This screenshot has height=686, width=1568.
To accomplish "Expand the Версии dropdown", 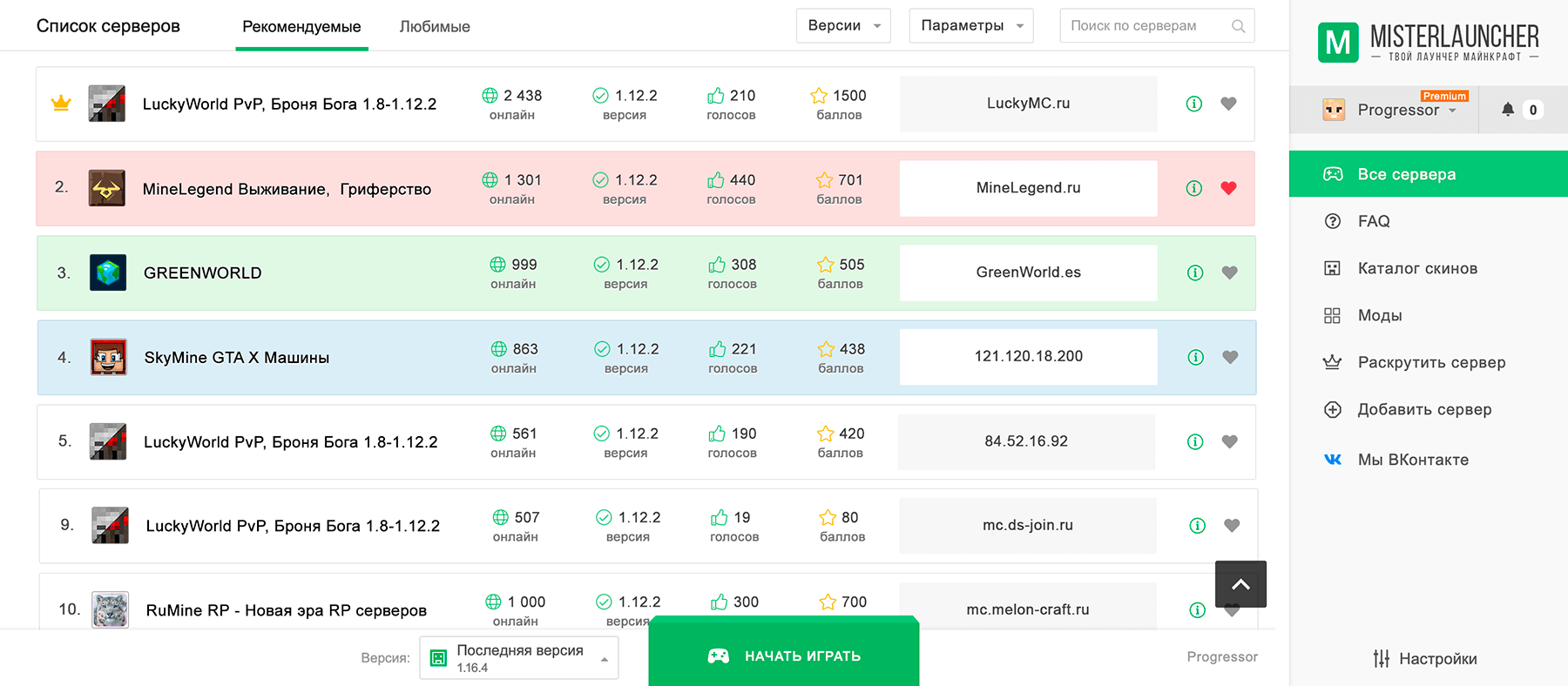I will [843, 26].
